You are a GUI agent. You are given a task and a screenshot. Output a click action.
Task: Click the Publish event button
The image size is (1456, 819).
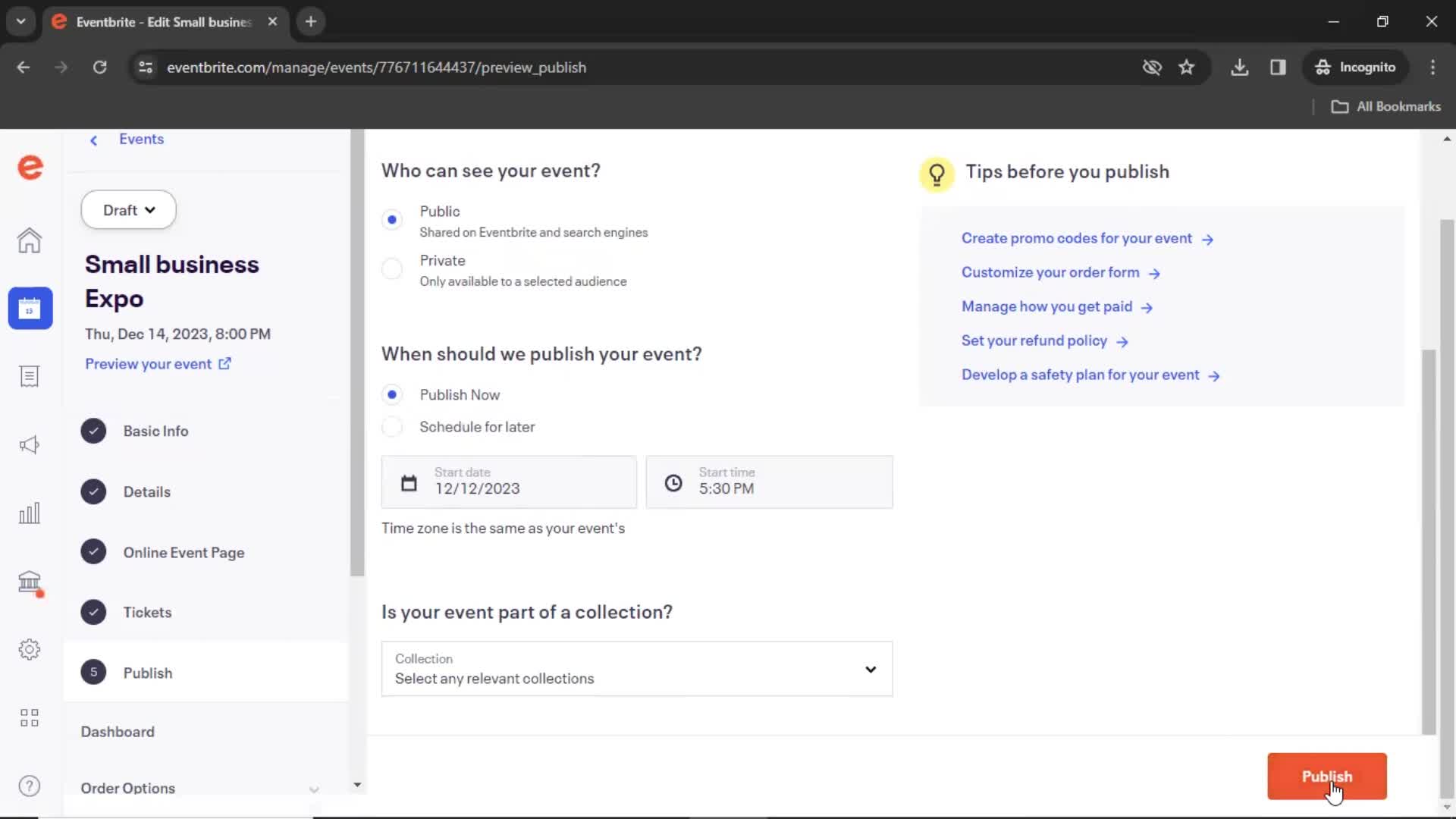(x=1327, y=776)
